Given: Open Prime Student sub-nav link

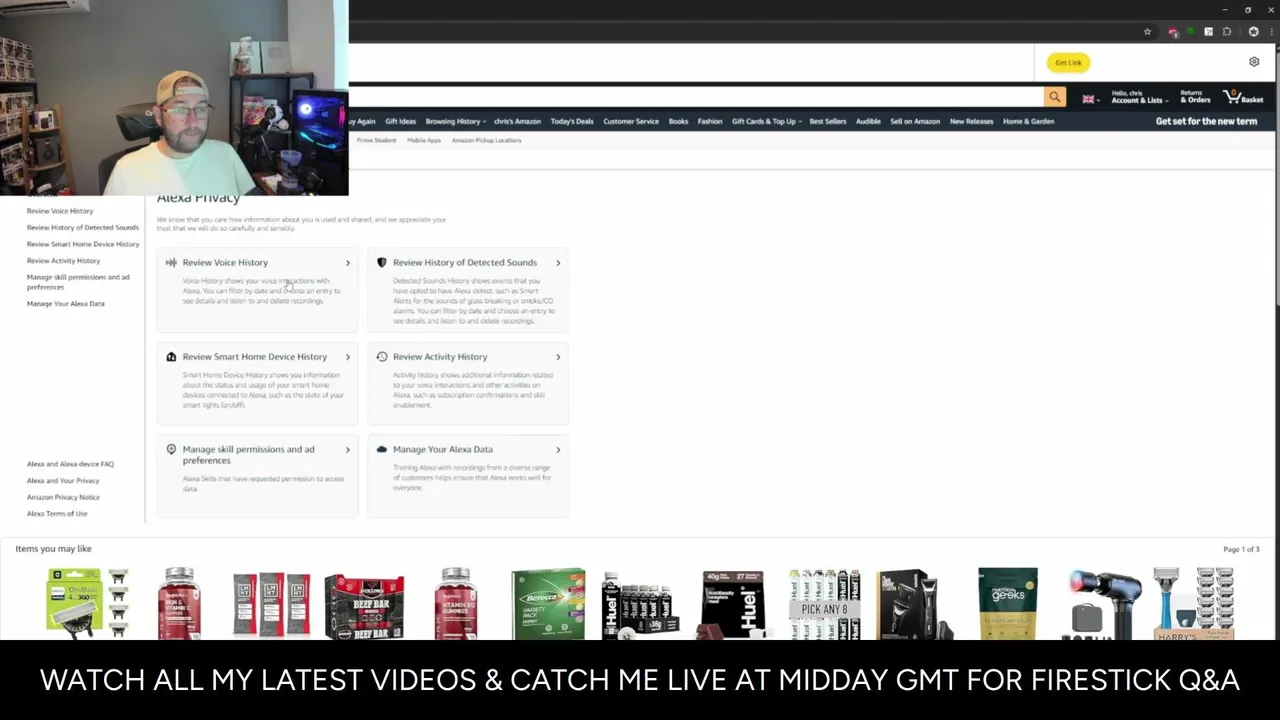Looking at the screenshot, I should 376,140.
